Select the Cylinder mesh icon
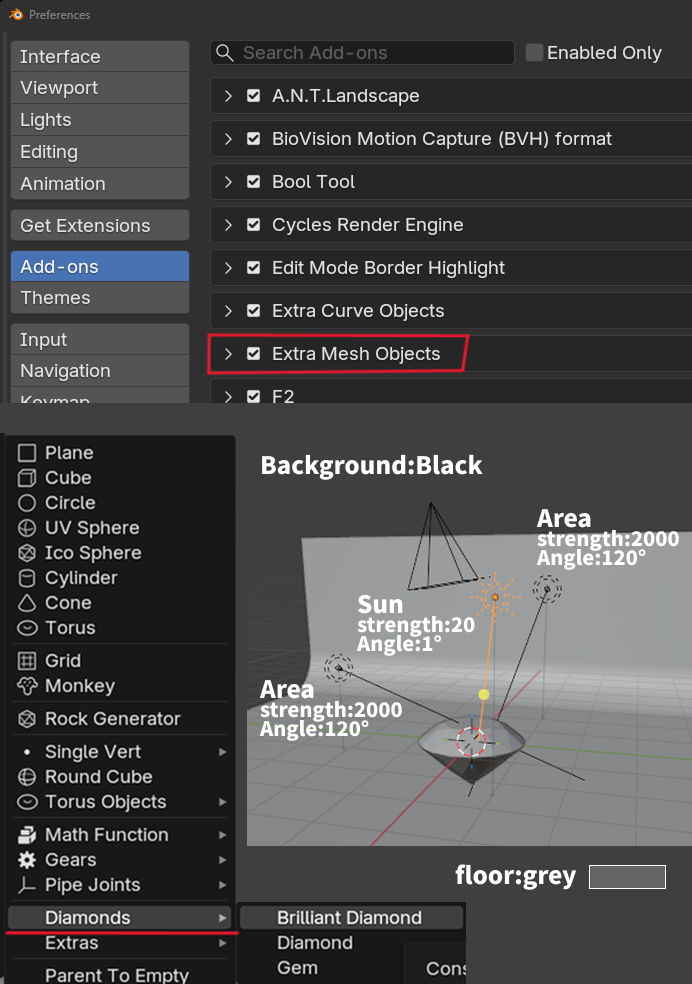The image size is (692, 984). pyautogui.click(x=27, y=578)
